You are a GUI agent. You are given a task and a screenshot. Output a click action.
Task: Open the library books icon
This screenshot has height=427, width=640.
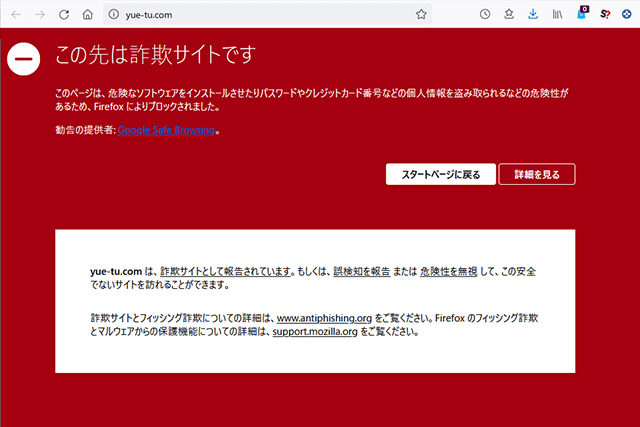(557, 15)
